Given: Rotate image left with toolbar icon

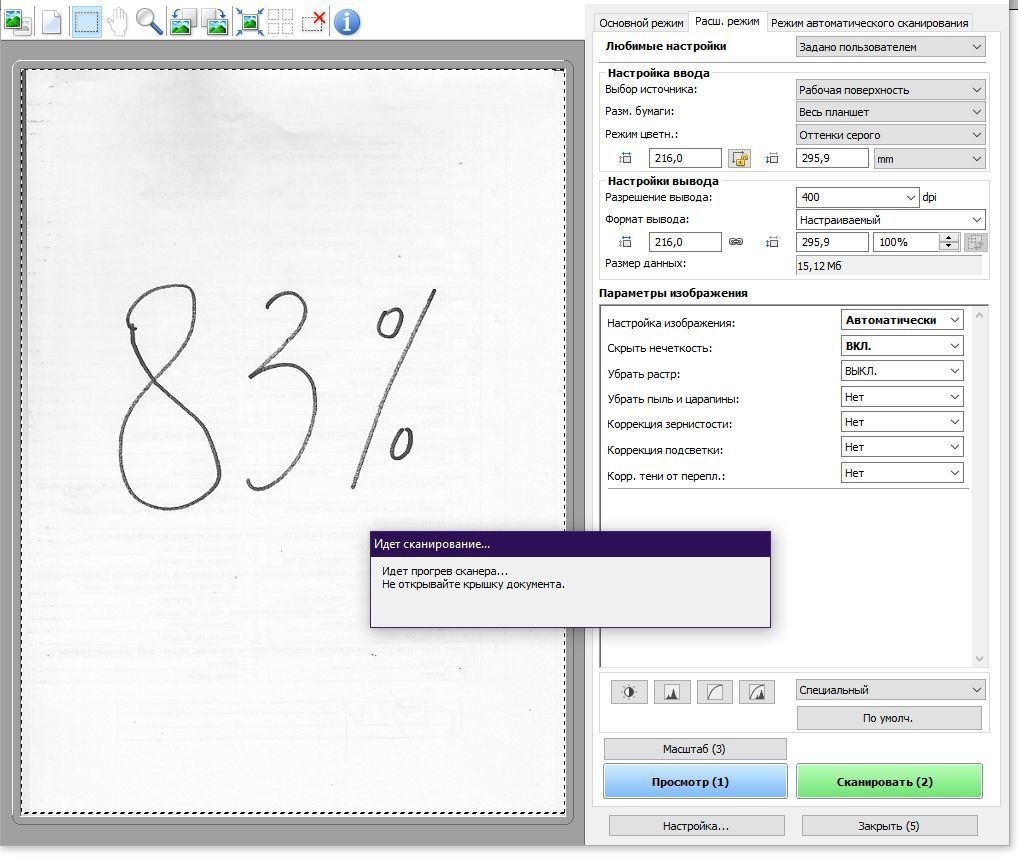Looking at the screenshot, I should point(183,22).
